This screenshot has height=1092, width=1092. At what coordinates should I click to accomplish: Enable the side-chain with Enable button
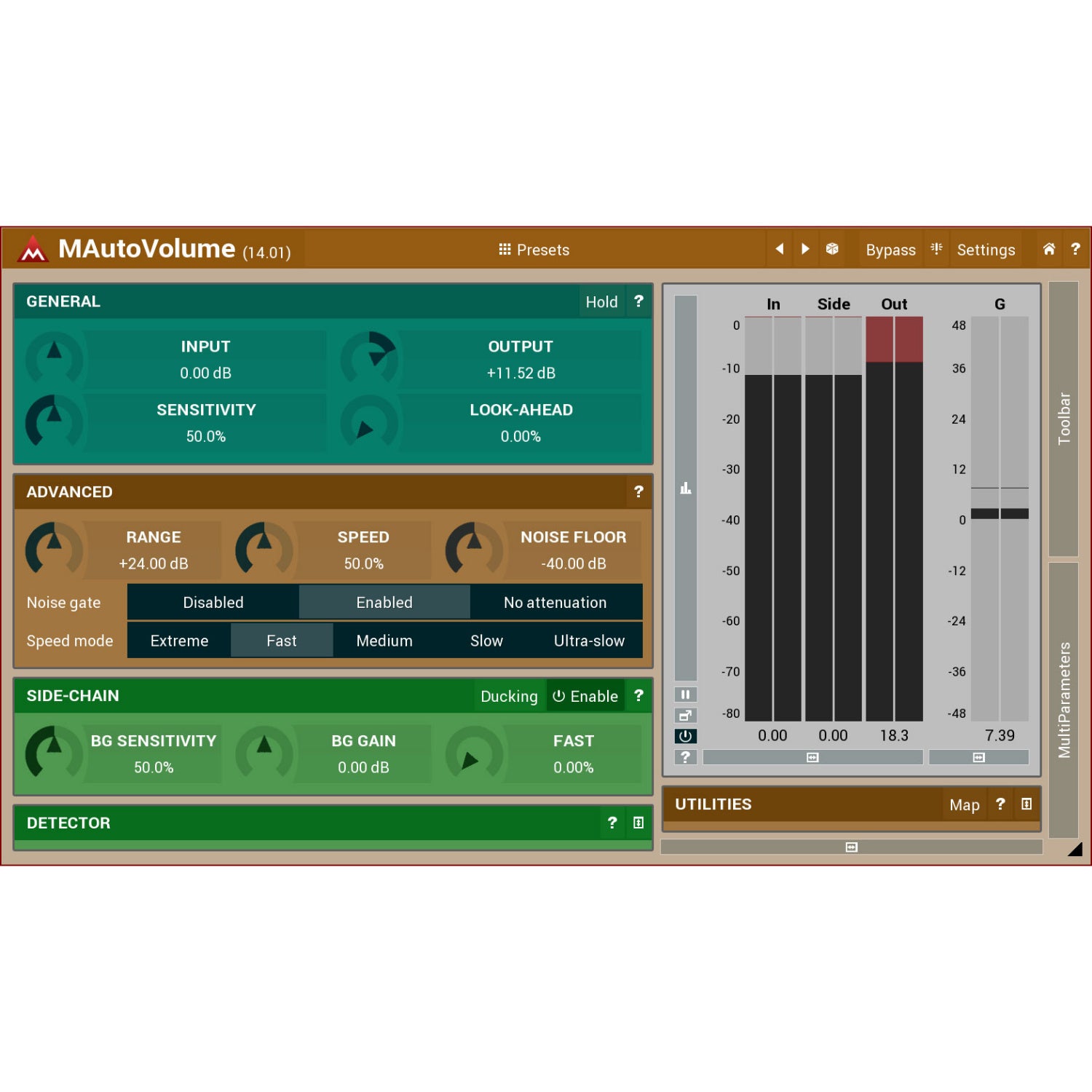(x=585, y=696)
